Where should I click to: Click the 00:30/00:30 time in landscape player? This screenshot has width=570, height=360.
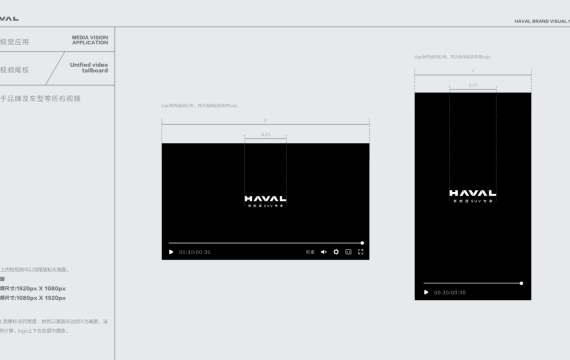194,252
